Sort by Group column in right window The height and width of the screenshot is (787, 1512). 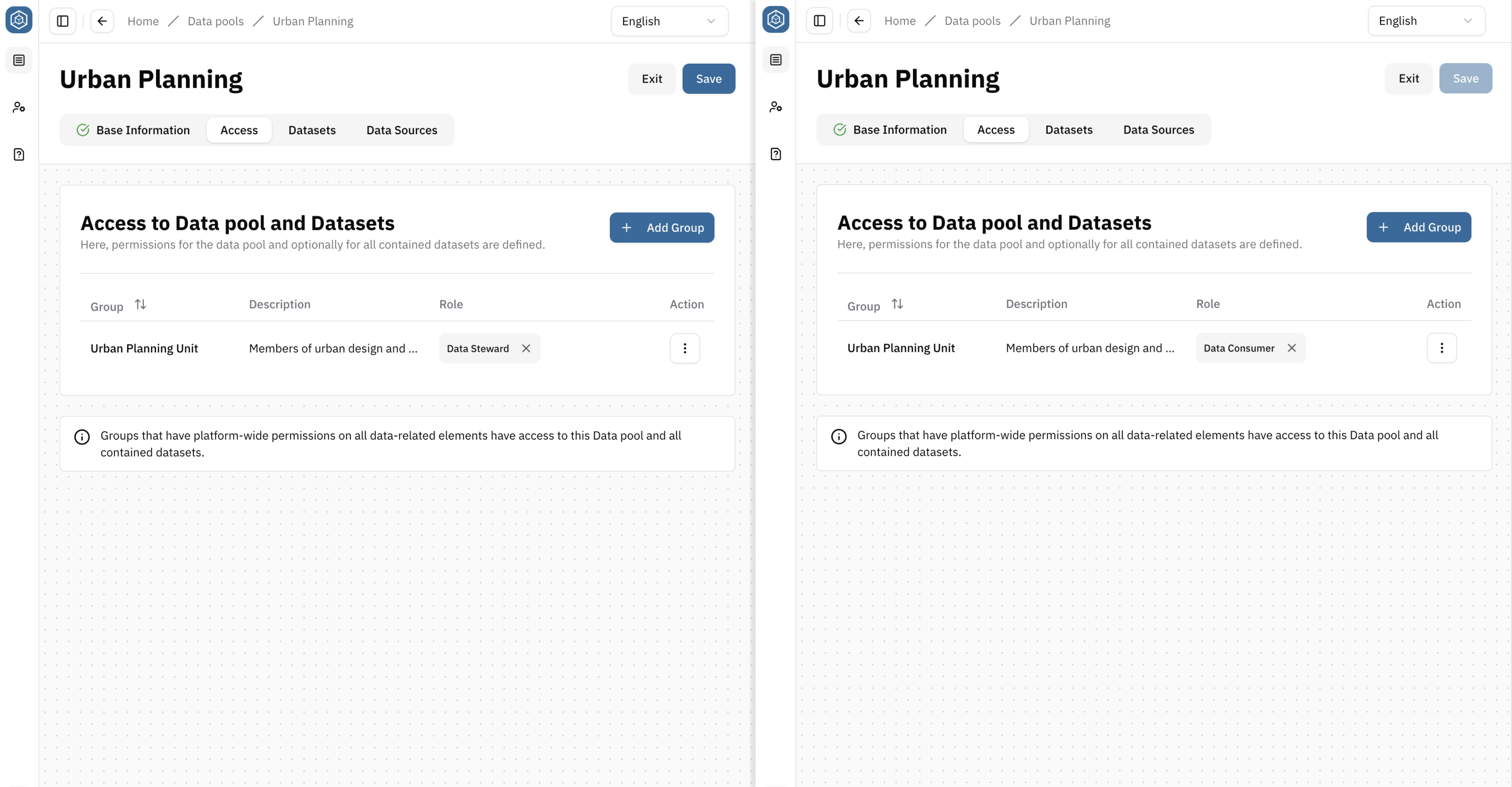(897, 304)
